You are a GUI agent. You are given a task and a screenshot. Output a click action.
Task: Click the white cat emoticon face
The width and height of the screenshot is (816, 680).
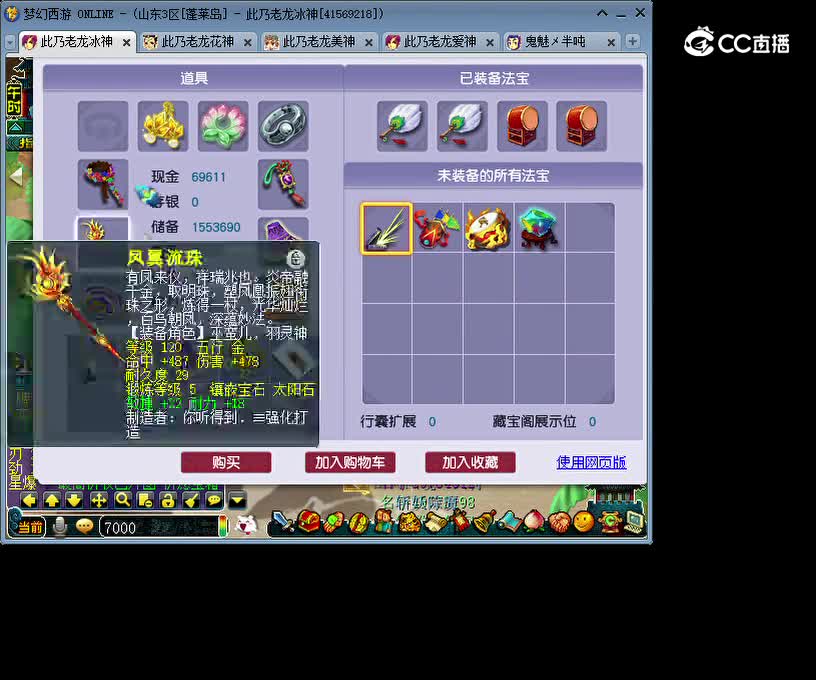pos(246,525)
